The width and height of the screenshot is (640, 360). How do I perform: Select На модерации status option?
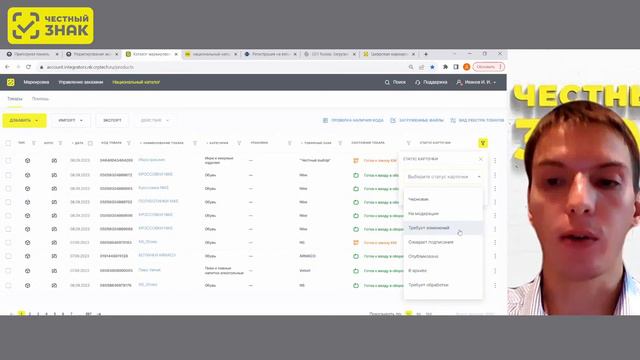pyautogui.click(x=443, y=213)
